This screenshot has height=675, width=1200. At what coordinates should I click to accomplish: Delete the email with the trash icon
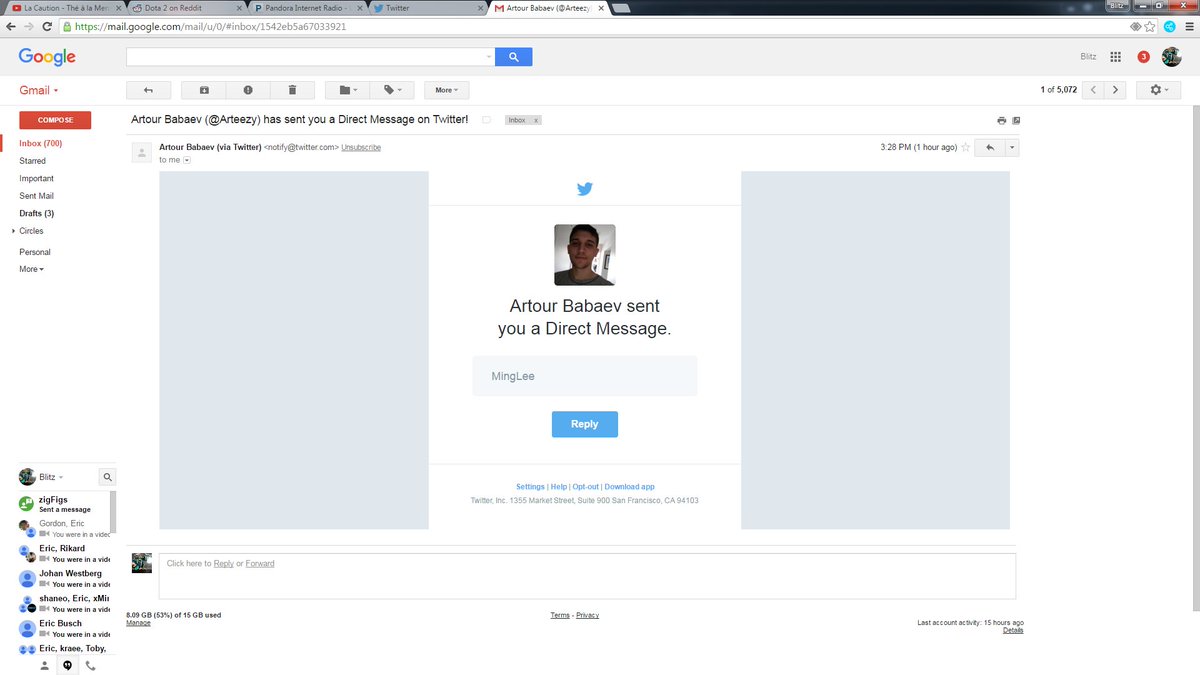(x=292, y=90)
